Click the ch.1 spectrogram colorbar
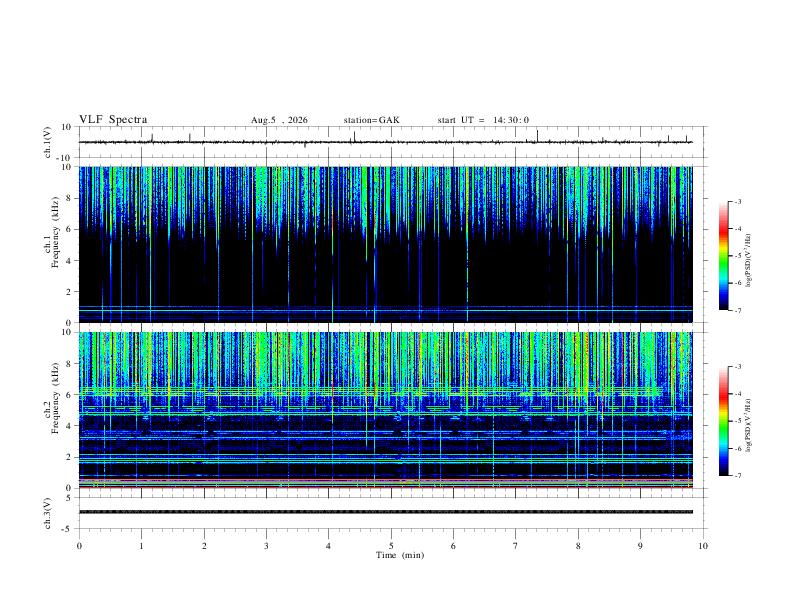The image size is (792, 612). coord(724,256)
